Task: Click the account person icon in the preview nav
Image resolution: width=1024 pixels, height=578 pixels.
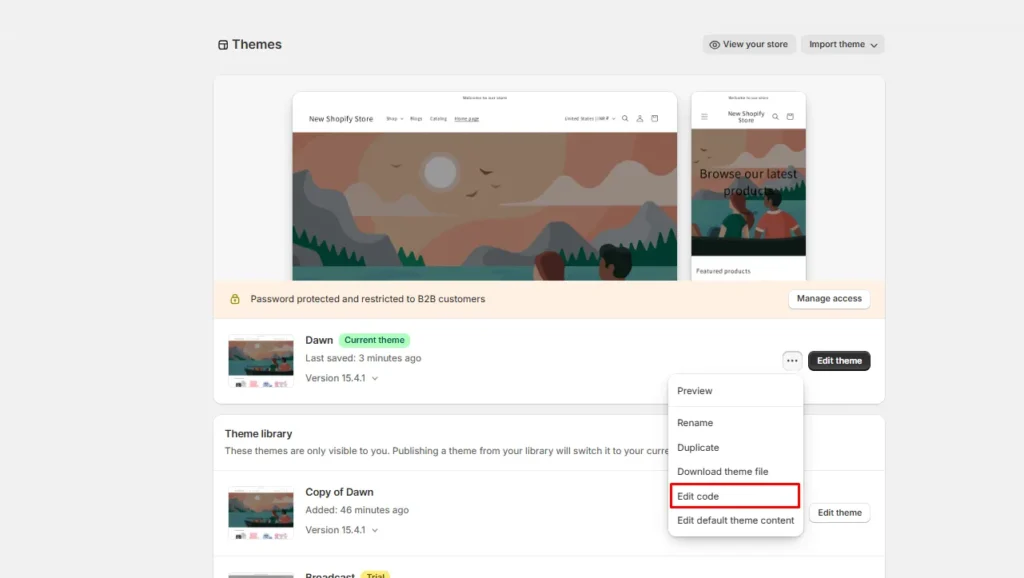Action: tap(640, 118)
